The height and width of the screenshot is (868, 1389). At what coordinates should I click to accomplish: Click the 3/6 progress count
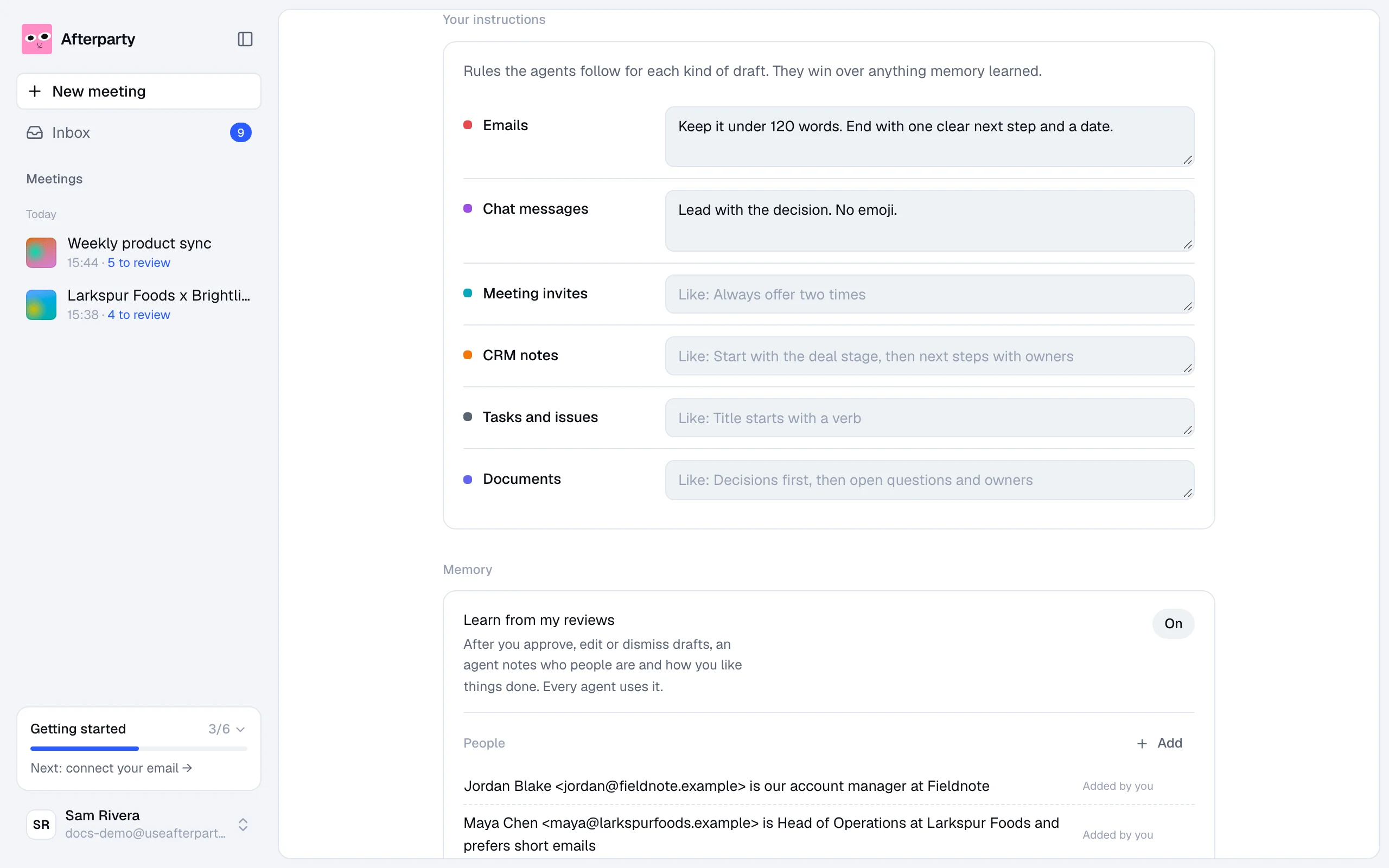point(219,729)
